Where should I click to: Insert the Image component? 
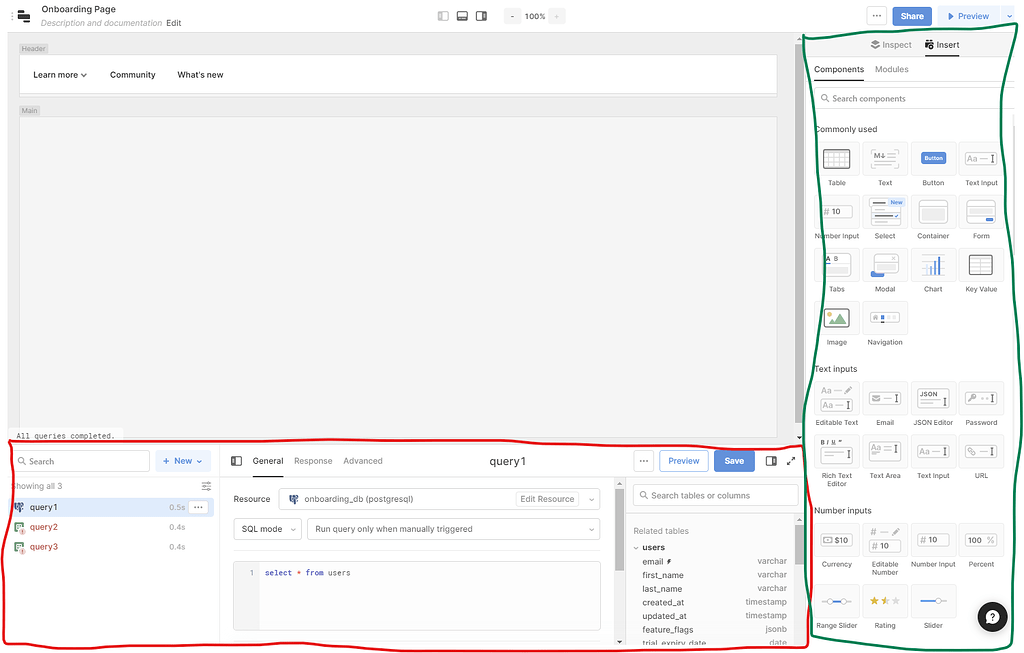(x=836, y=317)
